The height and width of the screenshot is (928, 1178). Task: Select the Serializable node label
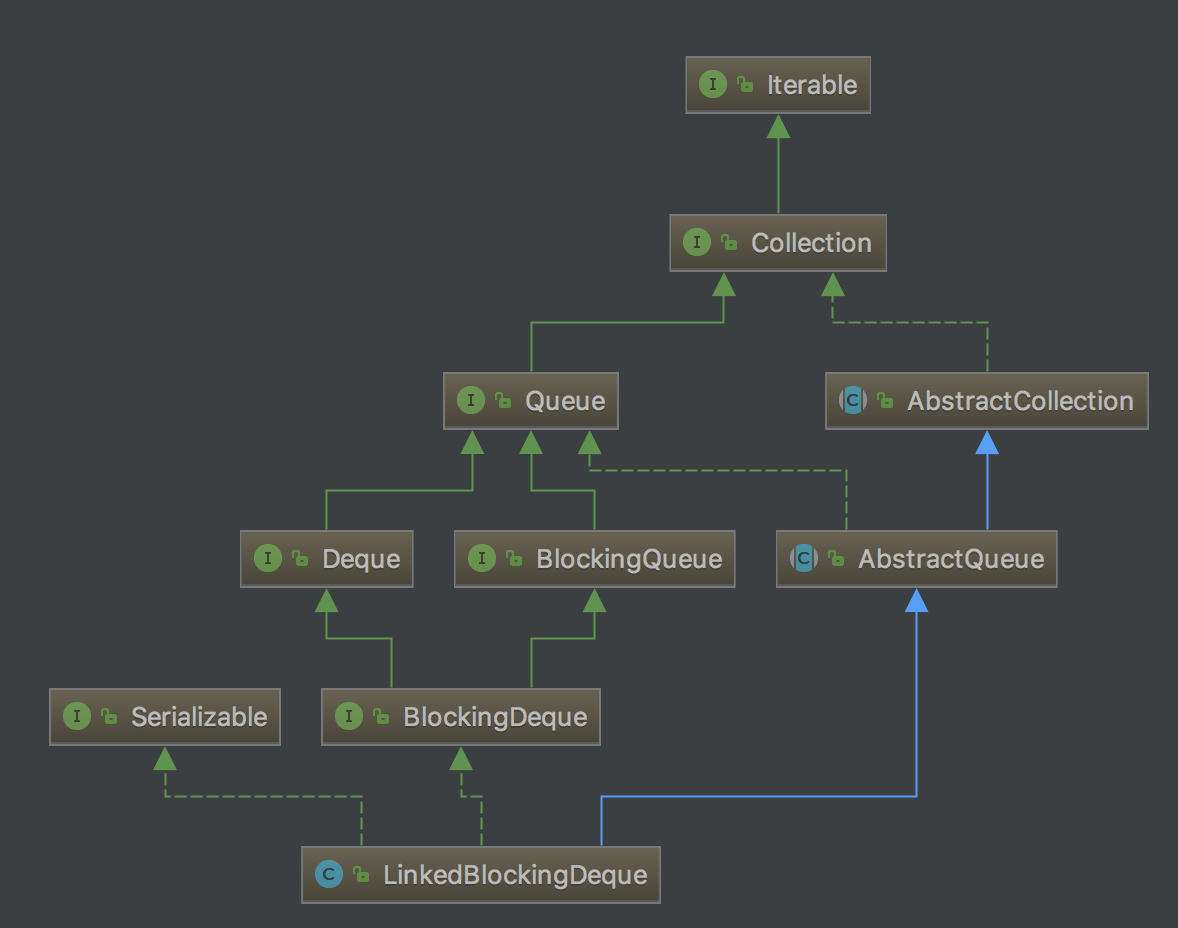click(199, 717)
